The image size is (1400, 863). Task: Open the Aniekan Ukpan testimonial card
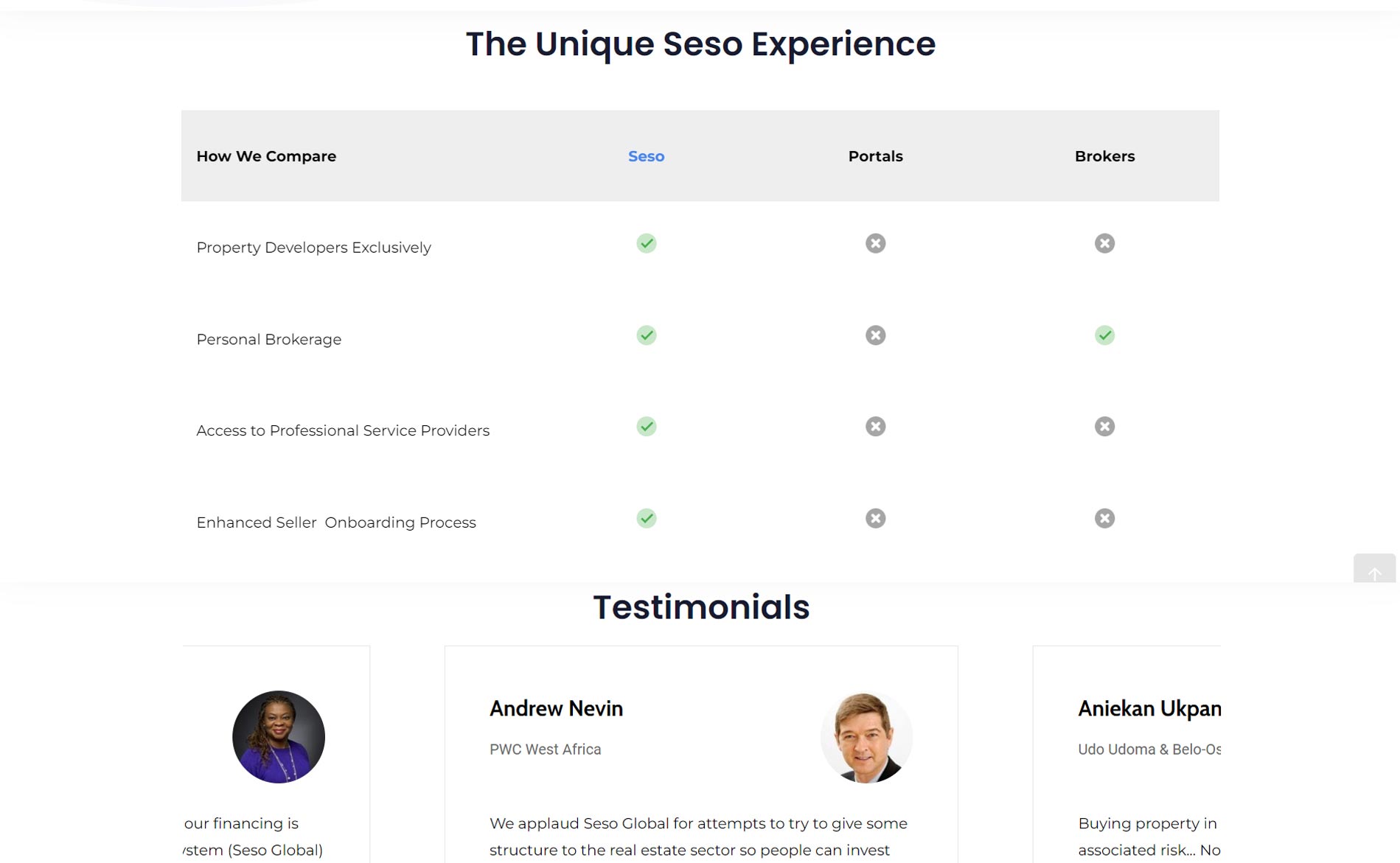click(1126, 755)
